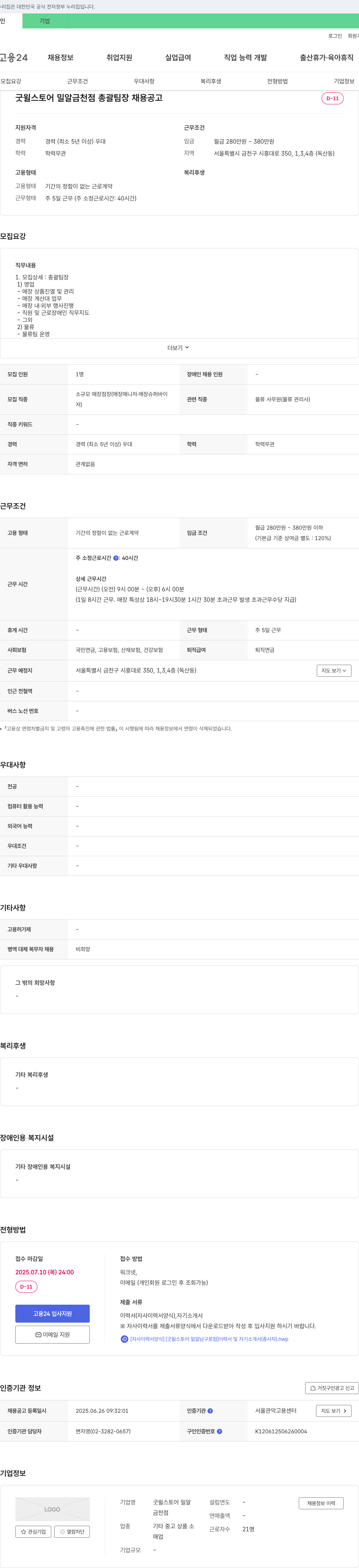This screenshot has height=1568, width=359.
Task: Click the 모집 인원 value 1명
Action: 80,374
